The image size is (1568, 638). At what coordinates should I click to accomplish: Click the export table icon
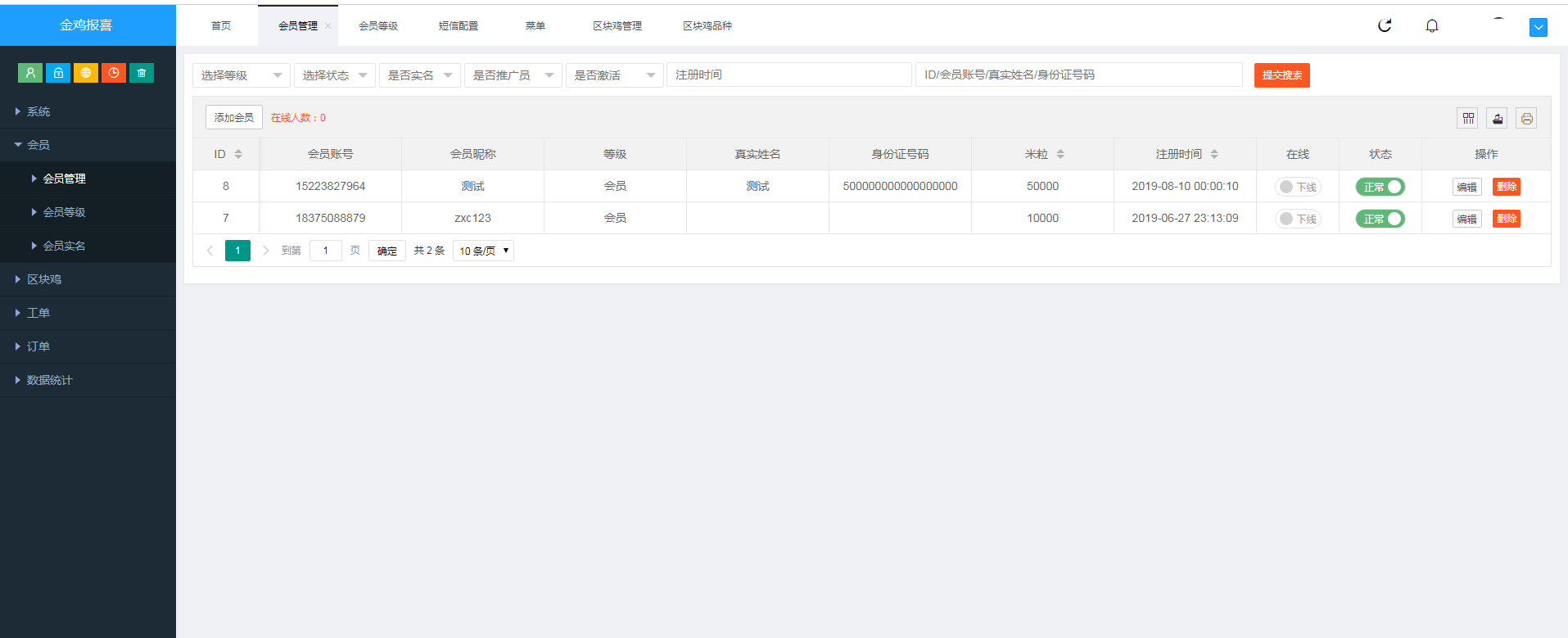tap(1498, 118)
